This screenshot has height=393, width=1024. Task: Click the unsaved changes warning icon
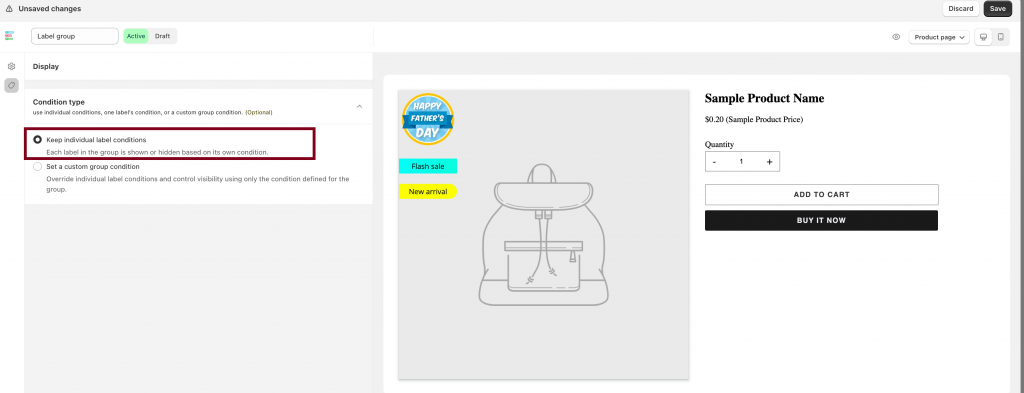click(x=8, y=9)
